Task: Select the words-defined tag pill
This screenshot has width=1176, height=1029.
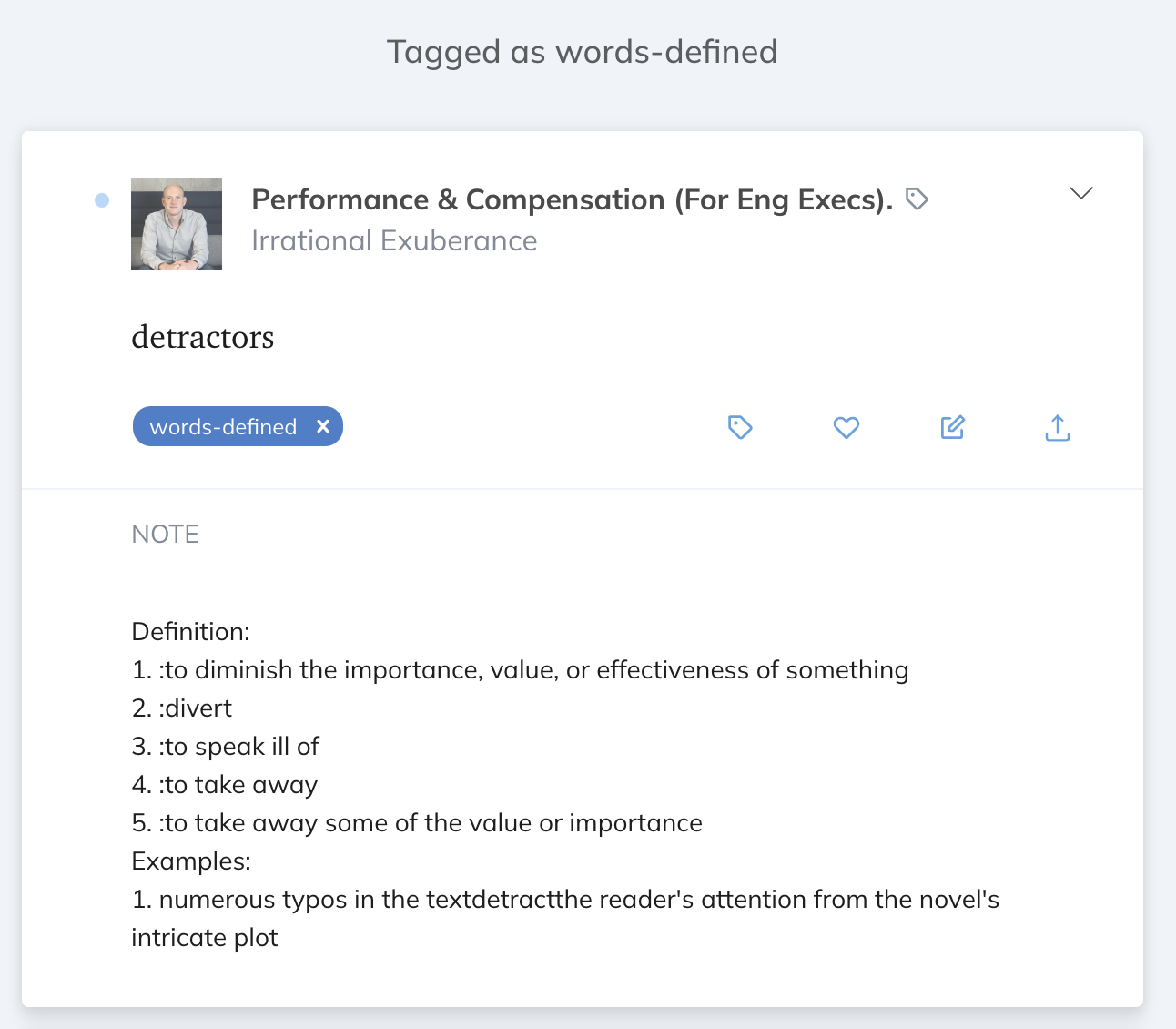Action: click(223, 425)
